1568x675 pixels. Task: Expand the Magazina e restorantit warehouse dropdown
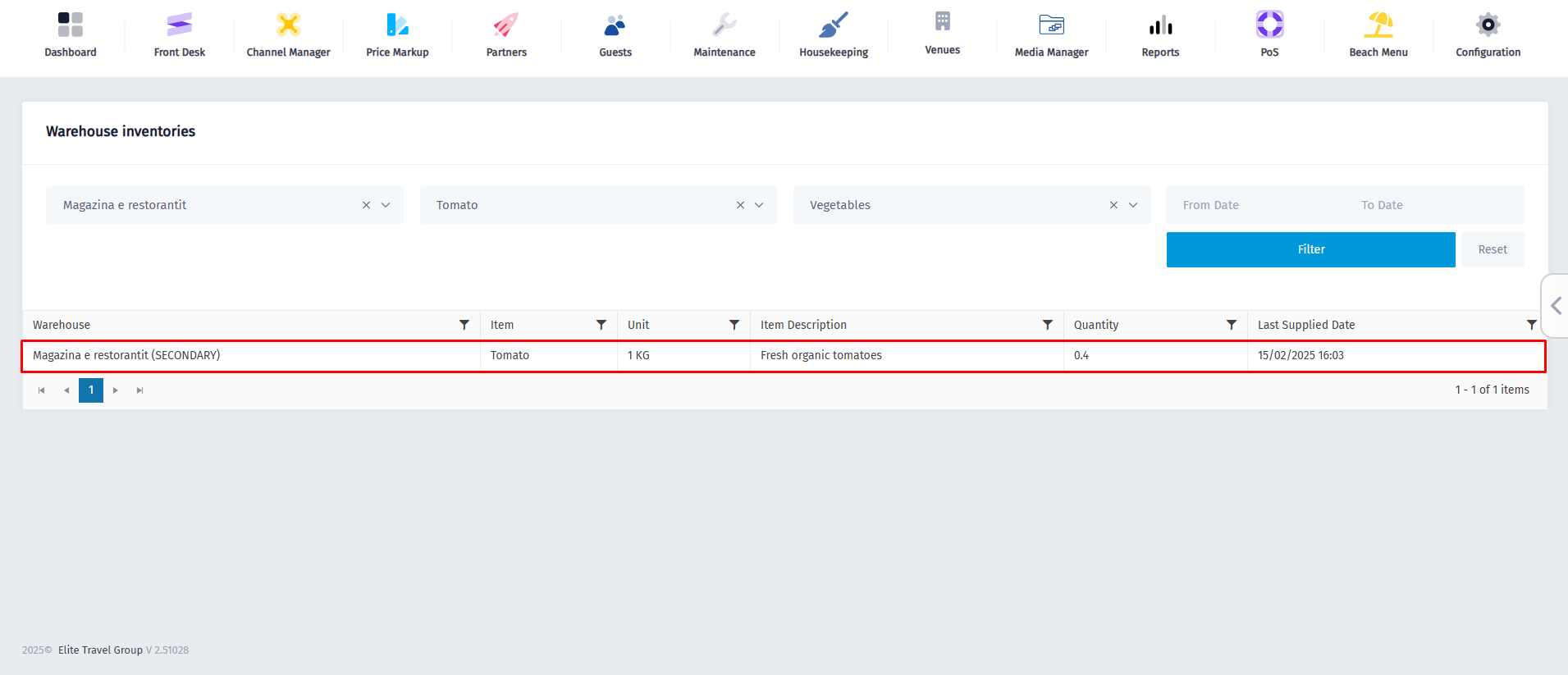click(386, 205)
